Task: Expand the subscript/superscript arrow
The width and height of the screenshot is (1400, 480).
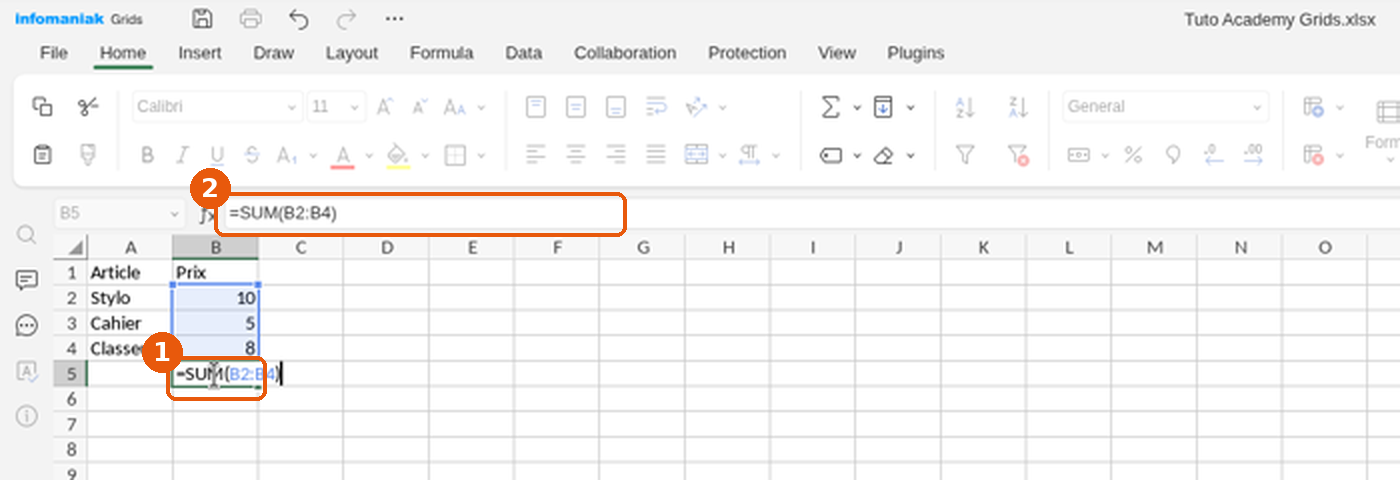Action: click(314, 156)
